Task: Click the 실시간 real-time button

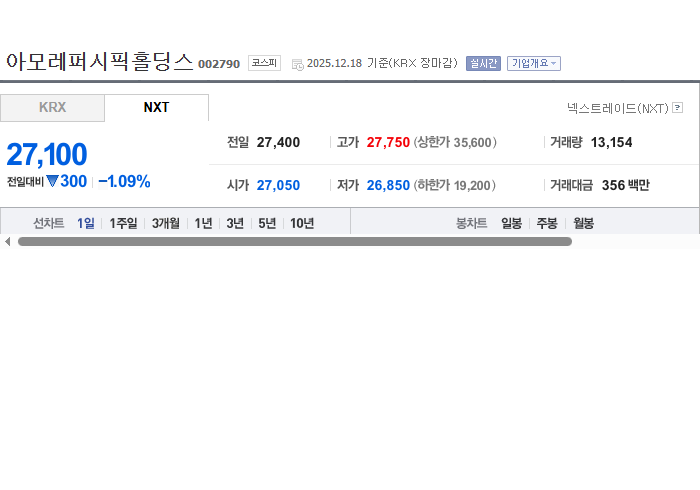Action: [x=483, y=63]
